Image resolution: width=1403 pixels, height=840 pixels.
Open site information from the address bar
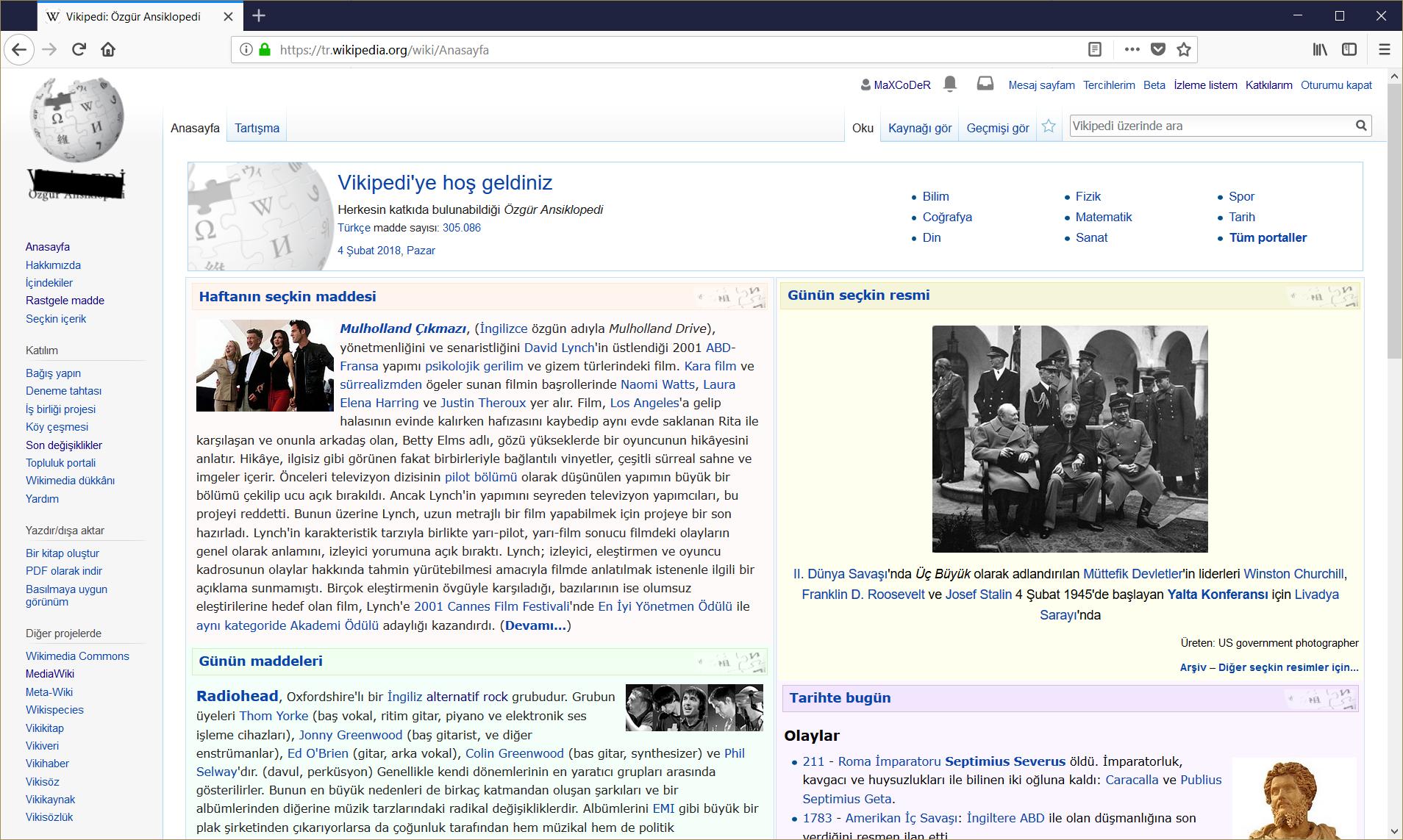click(245, 50)
